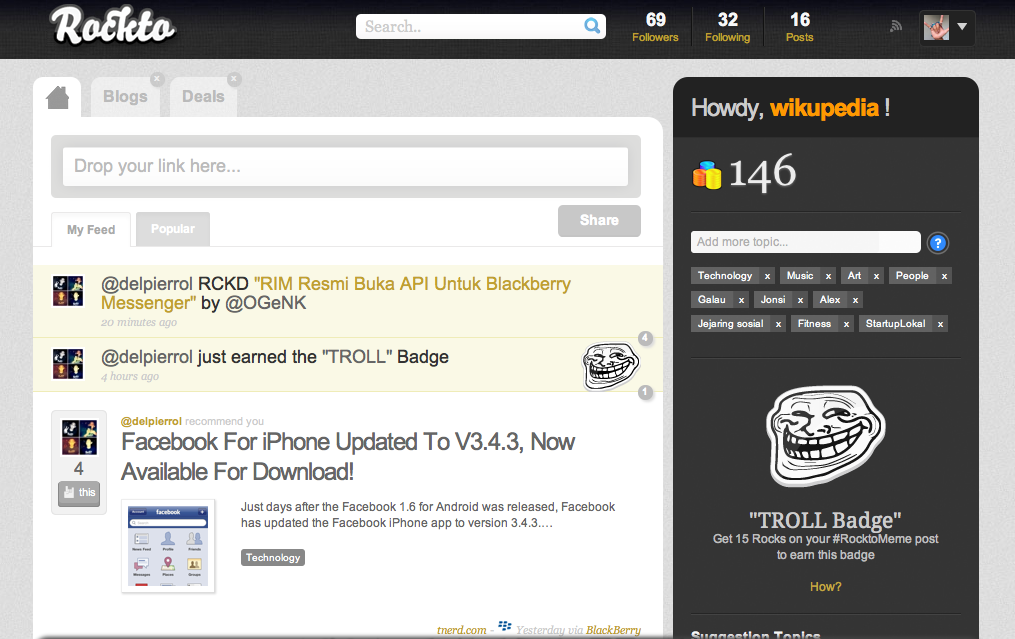Focus the 'Add more topic' field
Image resolution: width=1015 pixels, height=639 pixels.
(805, 242)
